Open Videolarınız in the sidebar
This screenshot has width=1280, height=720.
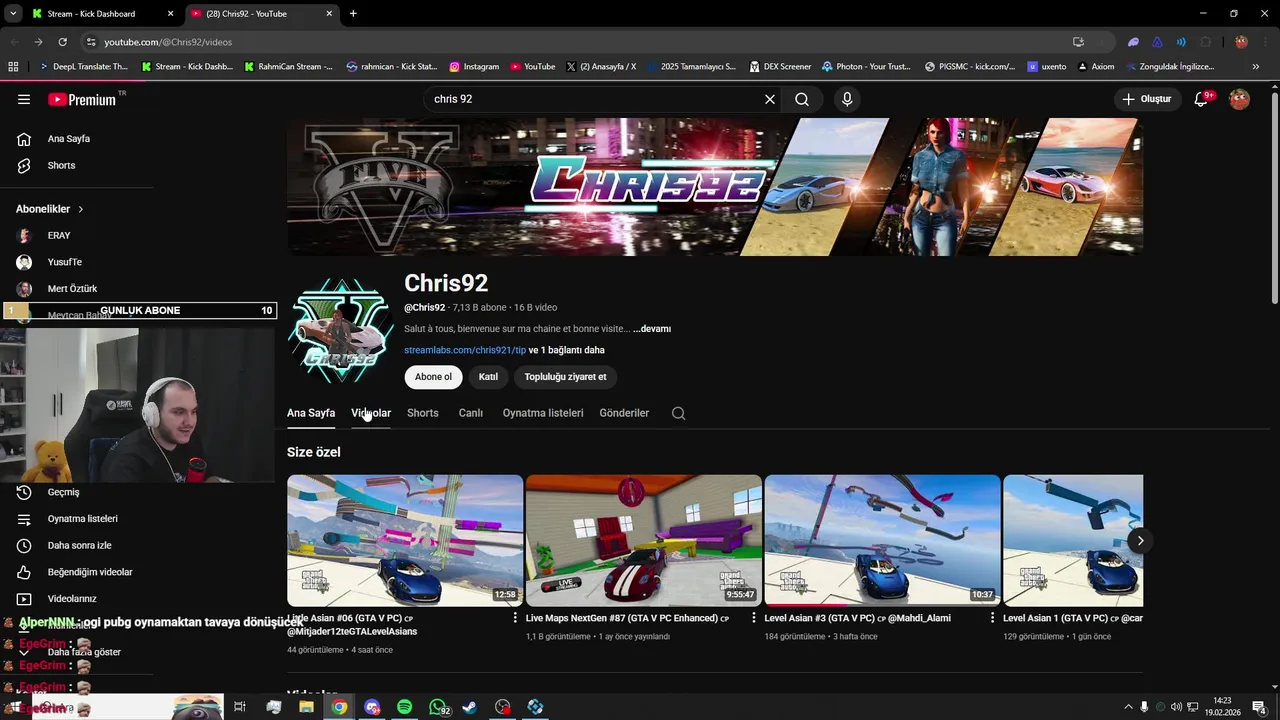click(72, 599)
